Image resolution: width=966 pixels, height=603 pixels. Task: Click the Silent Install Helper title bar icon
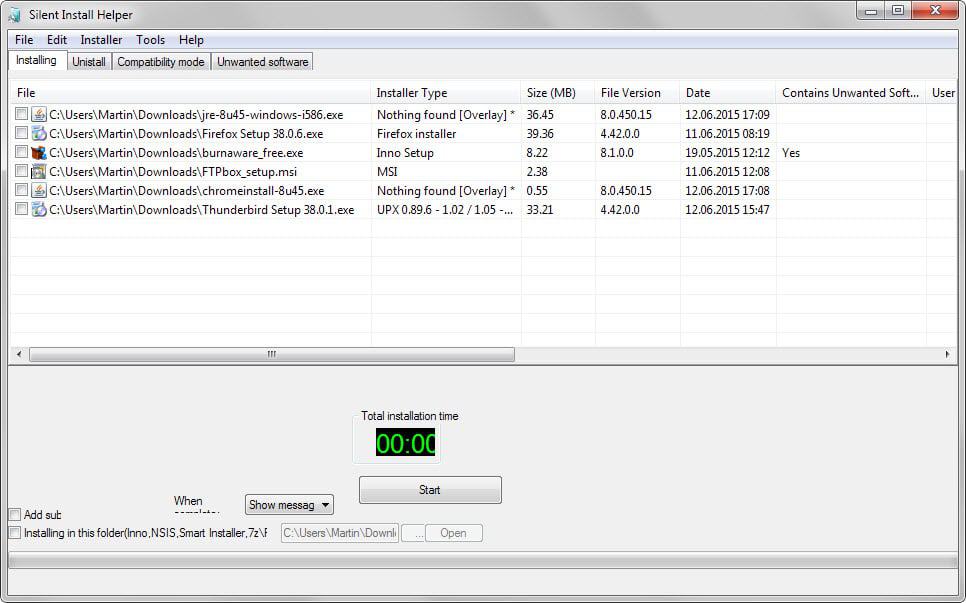(12, 14)
